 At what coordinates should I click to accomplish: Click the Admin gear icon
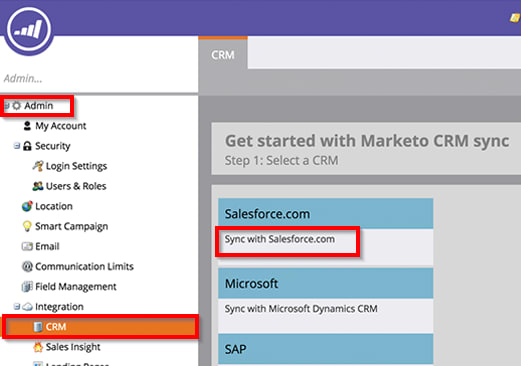click(x=16, y=106)
